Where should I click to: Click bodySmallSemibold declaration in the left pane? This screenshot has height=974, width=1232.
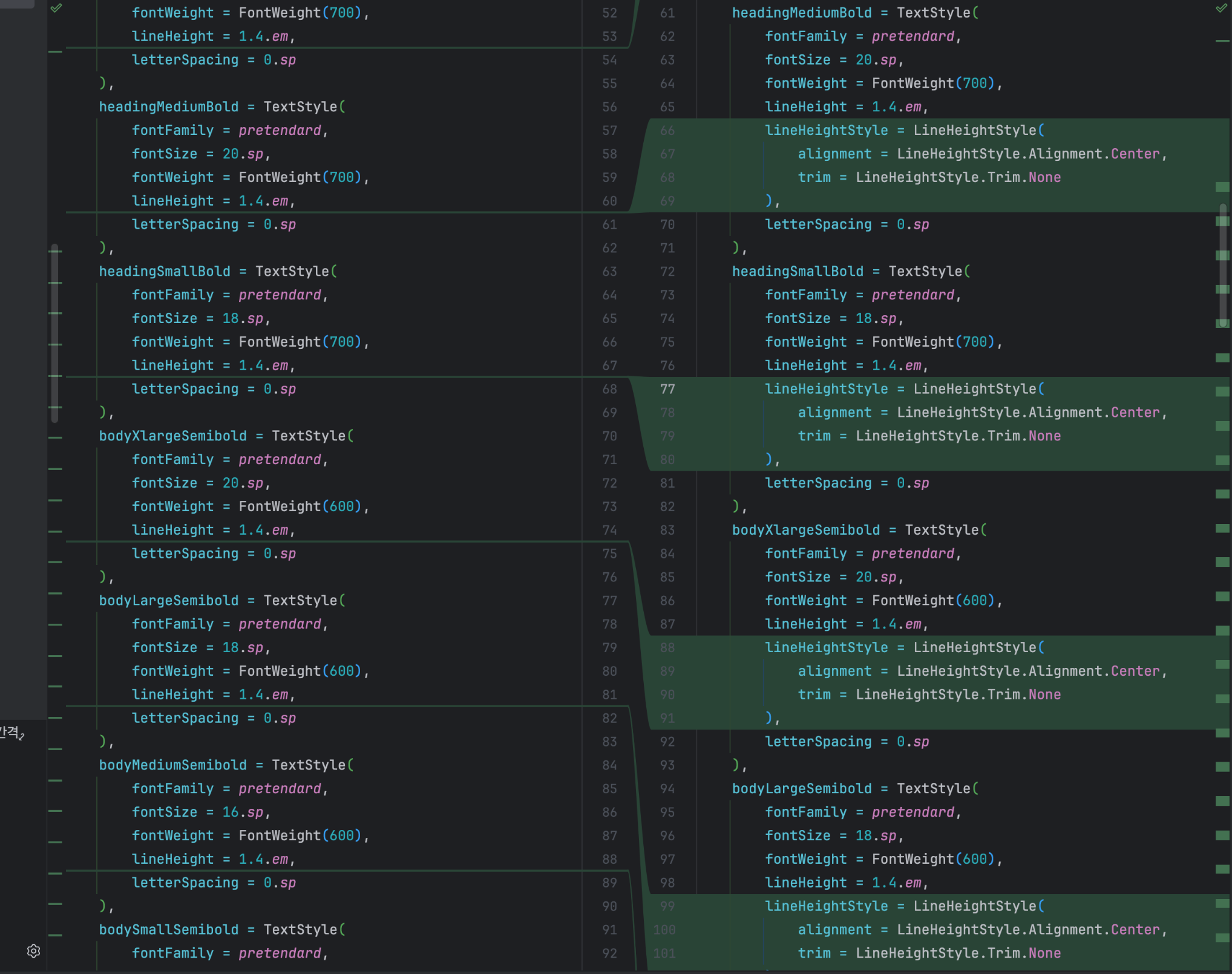pos(168,930)
